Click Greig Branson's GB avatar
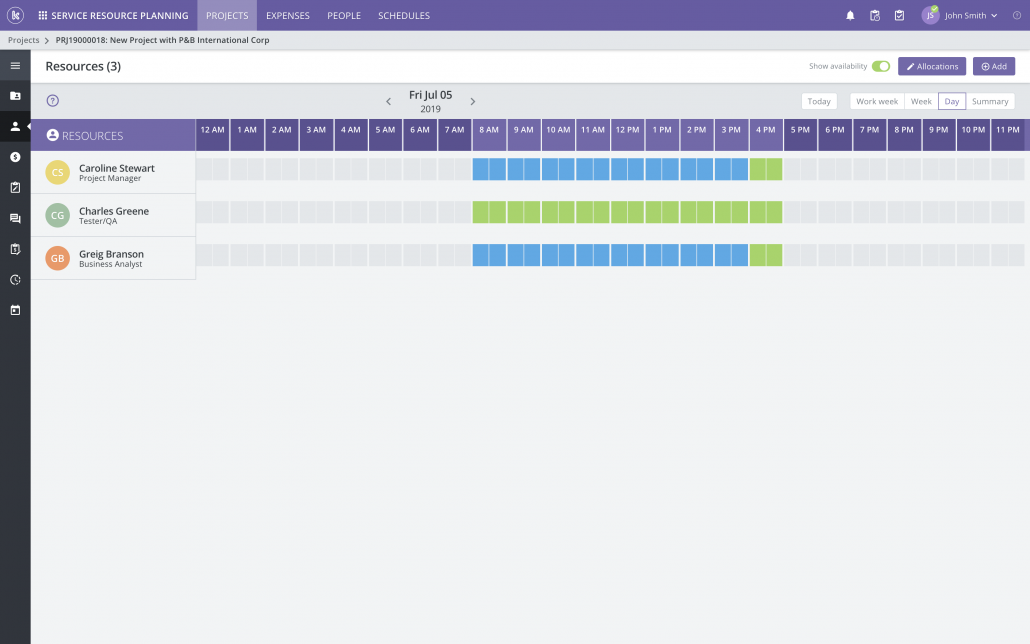This screenshot has height=644, width=1030. [x=58, y=258]
